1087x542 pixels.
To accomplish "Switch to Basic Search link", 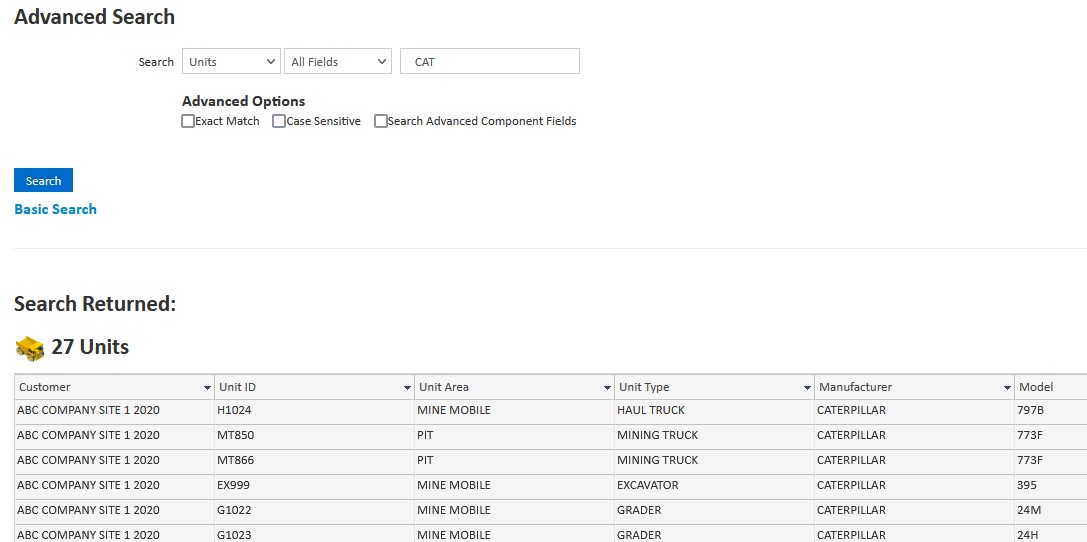I will (x=55, y=209).
